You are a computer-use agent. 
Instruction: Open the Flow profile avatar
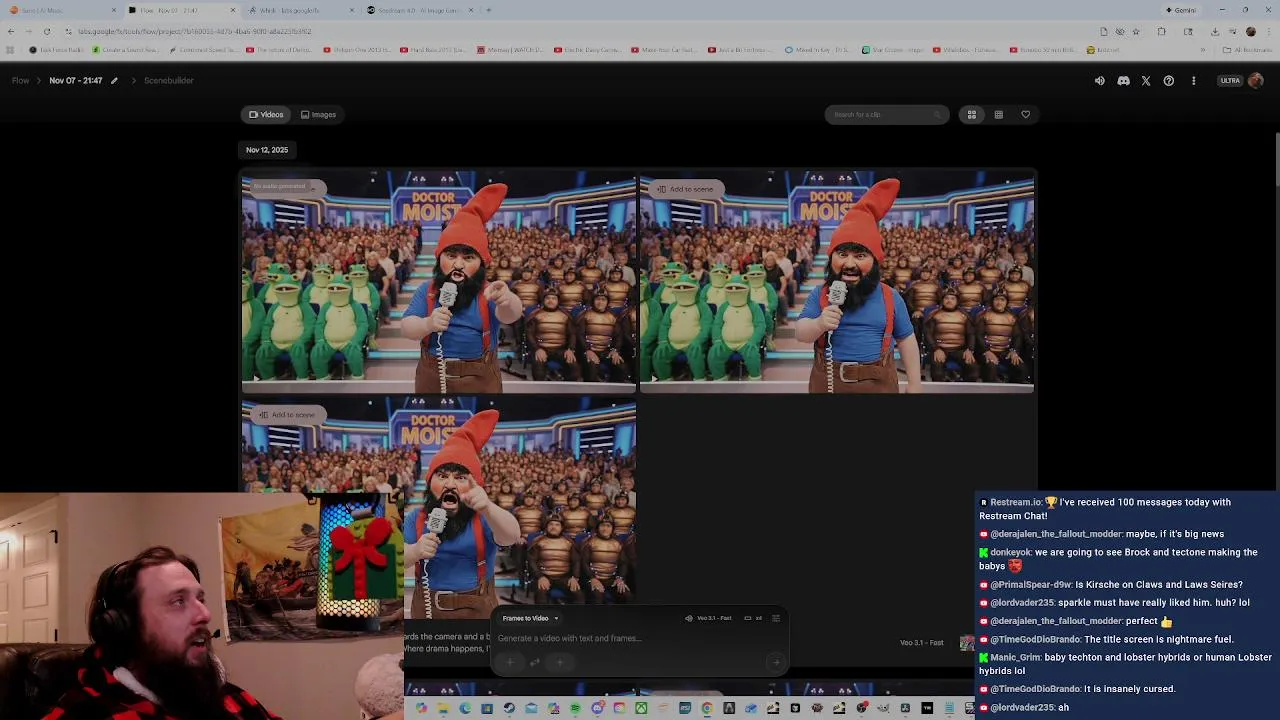click(x=1256, y=81)
